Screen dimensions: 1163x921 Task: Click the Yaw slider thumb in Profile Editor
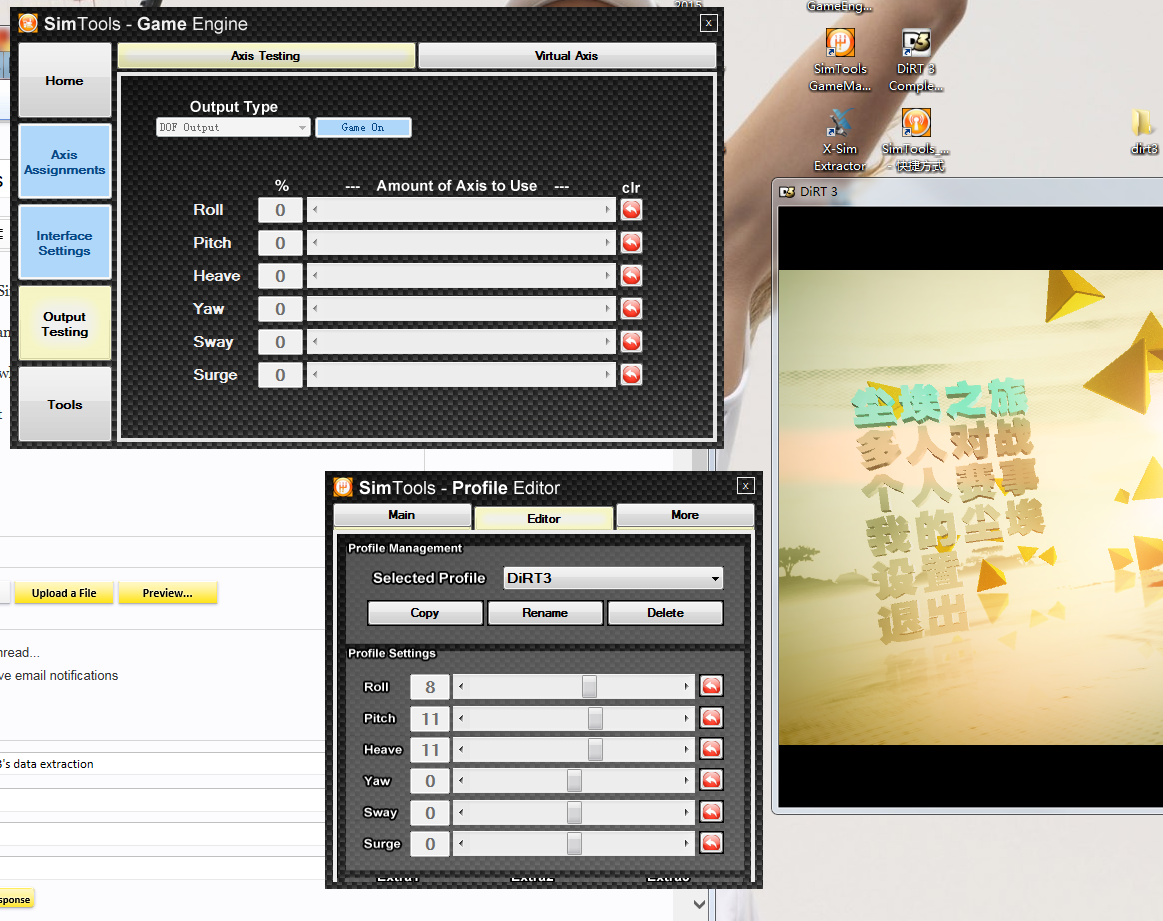coord(574,781)
